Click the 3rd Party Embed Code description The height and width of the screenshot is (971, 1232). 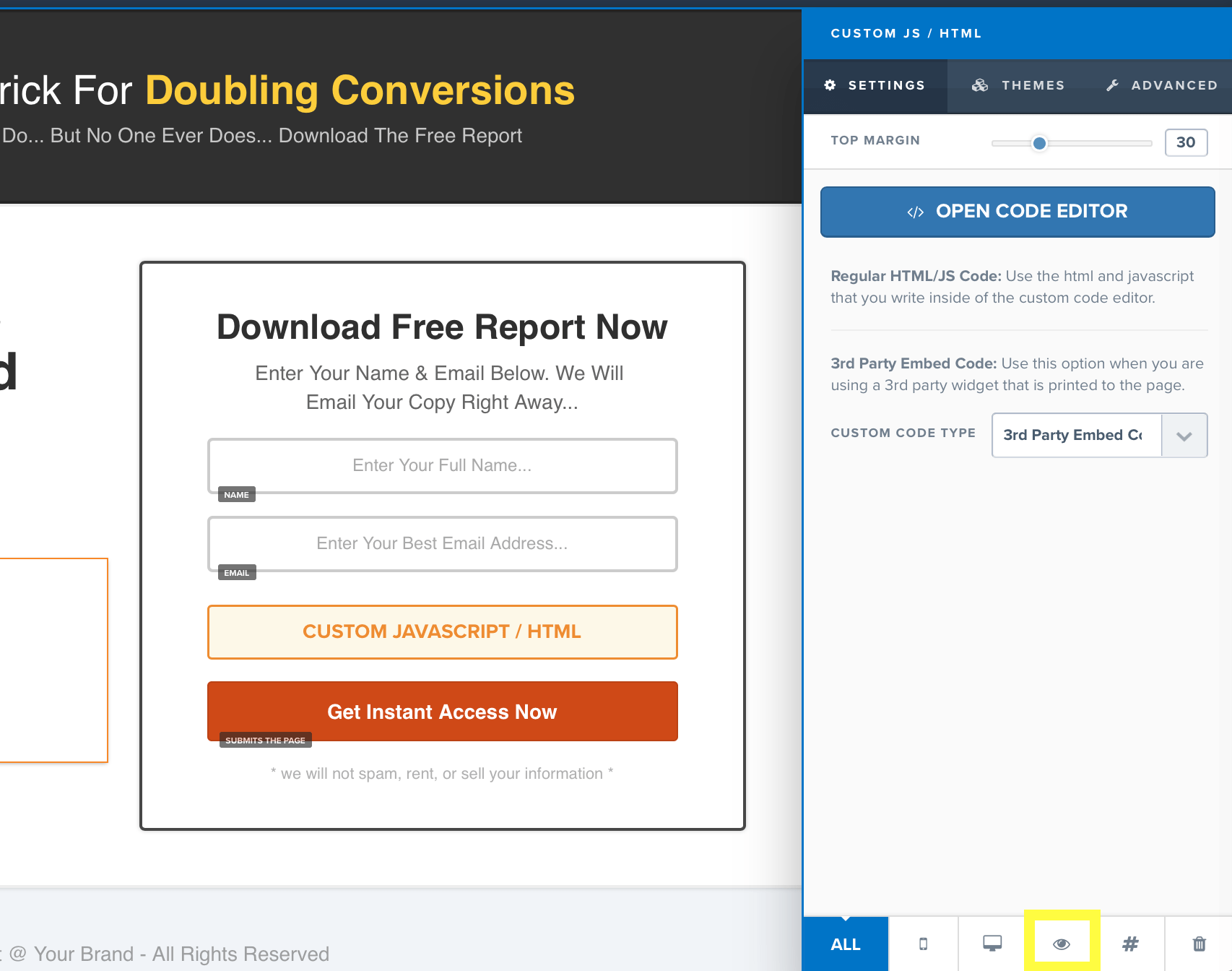(1017, 374)
